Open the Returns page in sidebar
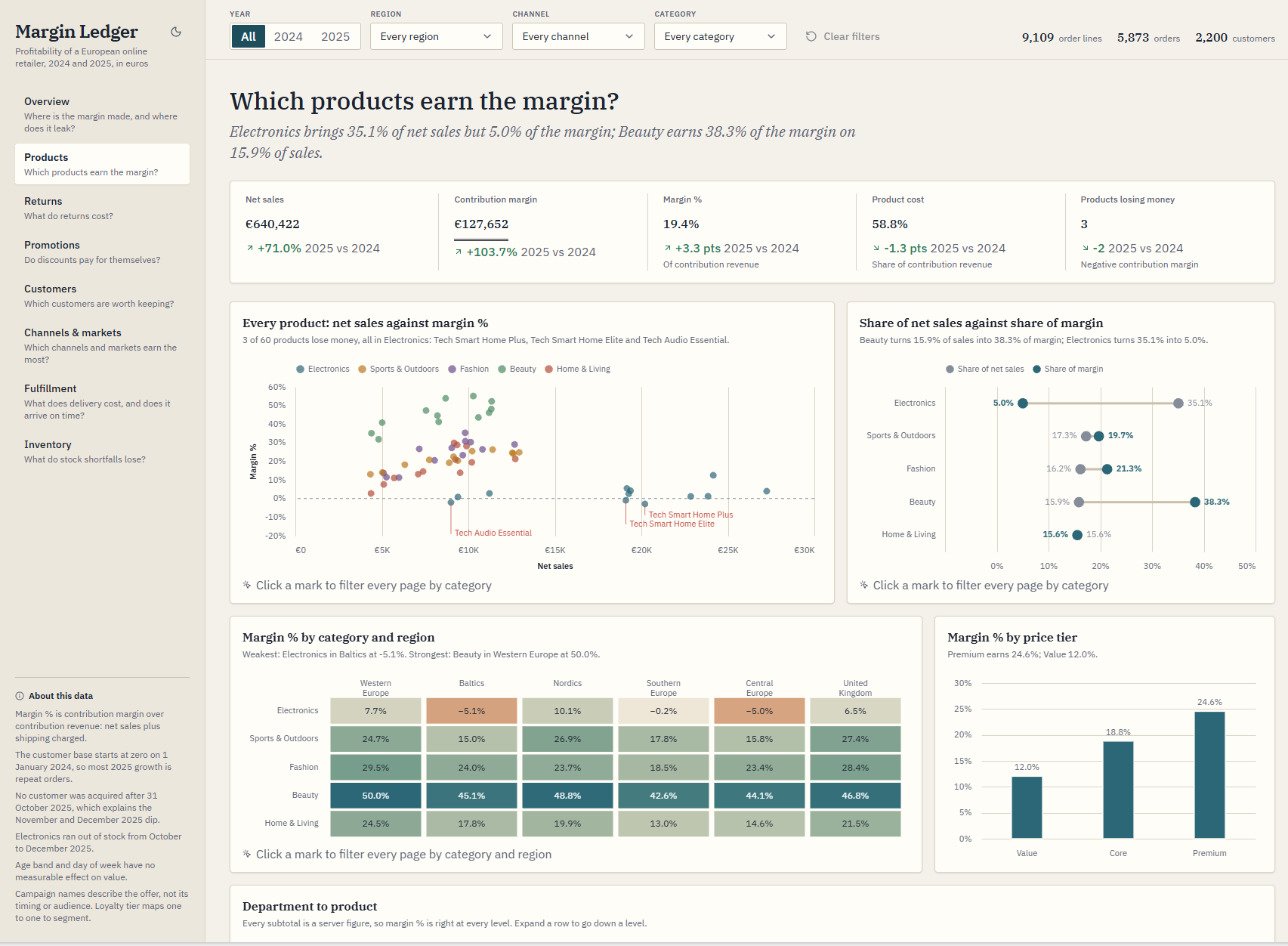 tap(102, 208)
